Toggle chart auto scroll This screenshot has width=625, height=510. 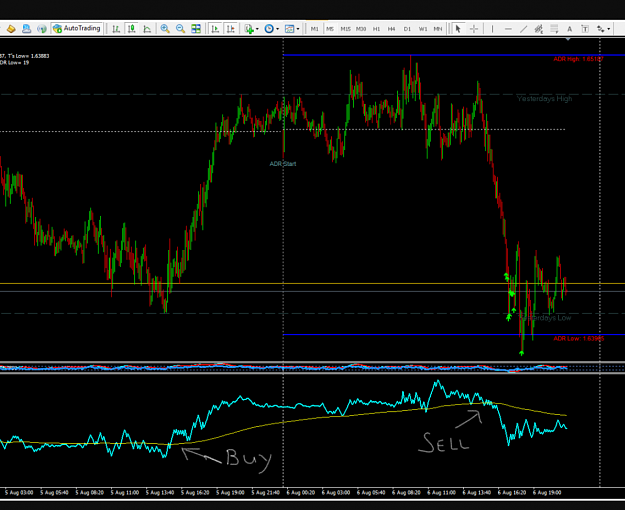coord(215,29)
